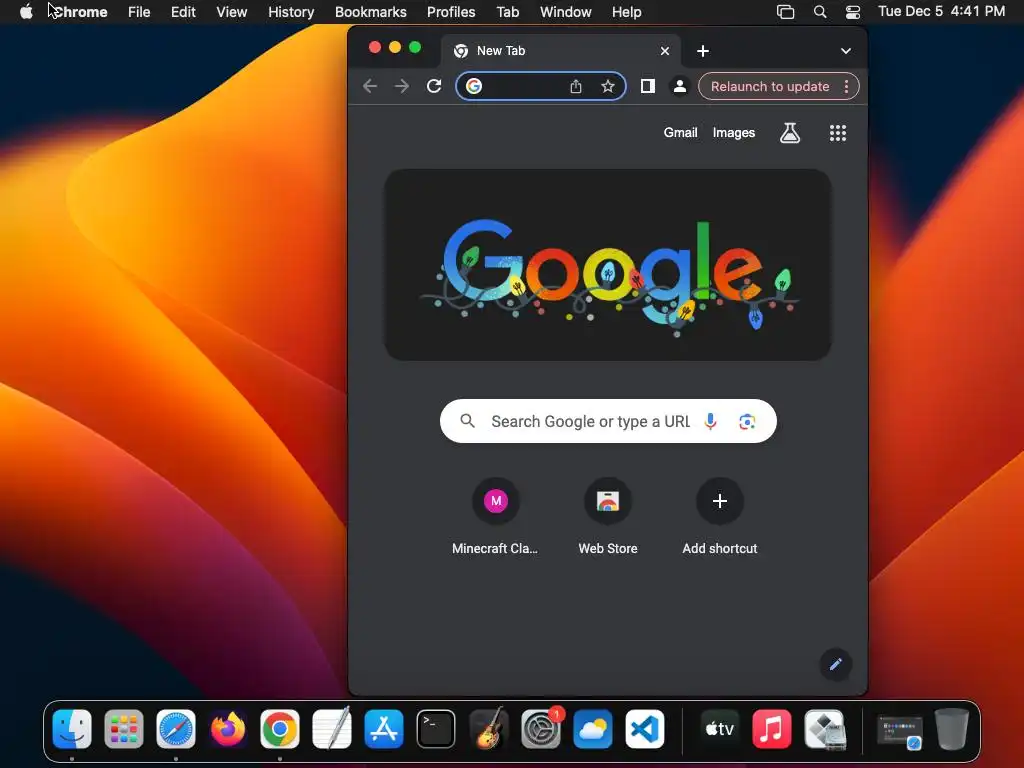This screenshot has width=1024, height=768.
Task: Go forward using the browser forward arrow
Action: (402, 86)
